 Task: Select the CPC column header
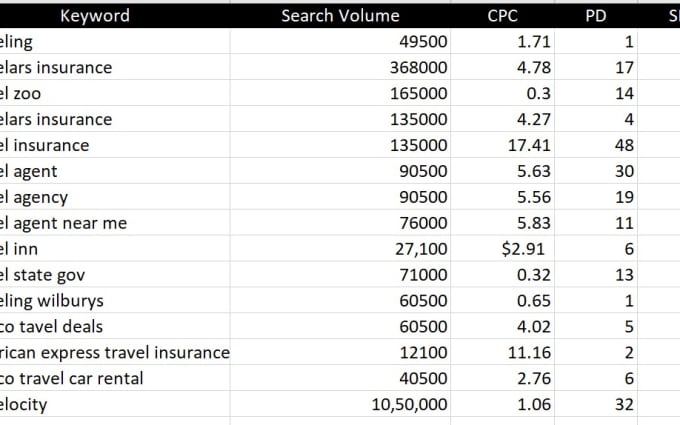pos(503,16)
